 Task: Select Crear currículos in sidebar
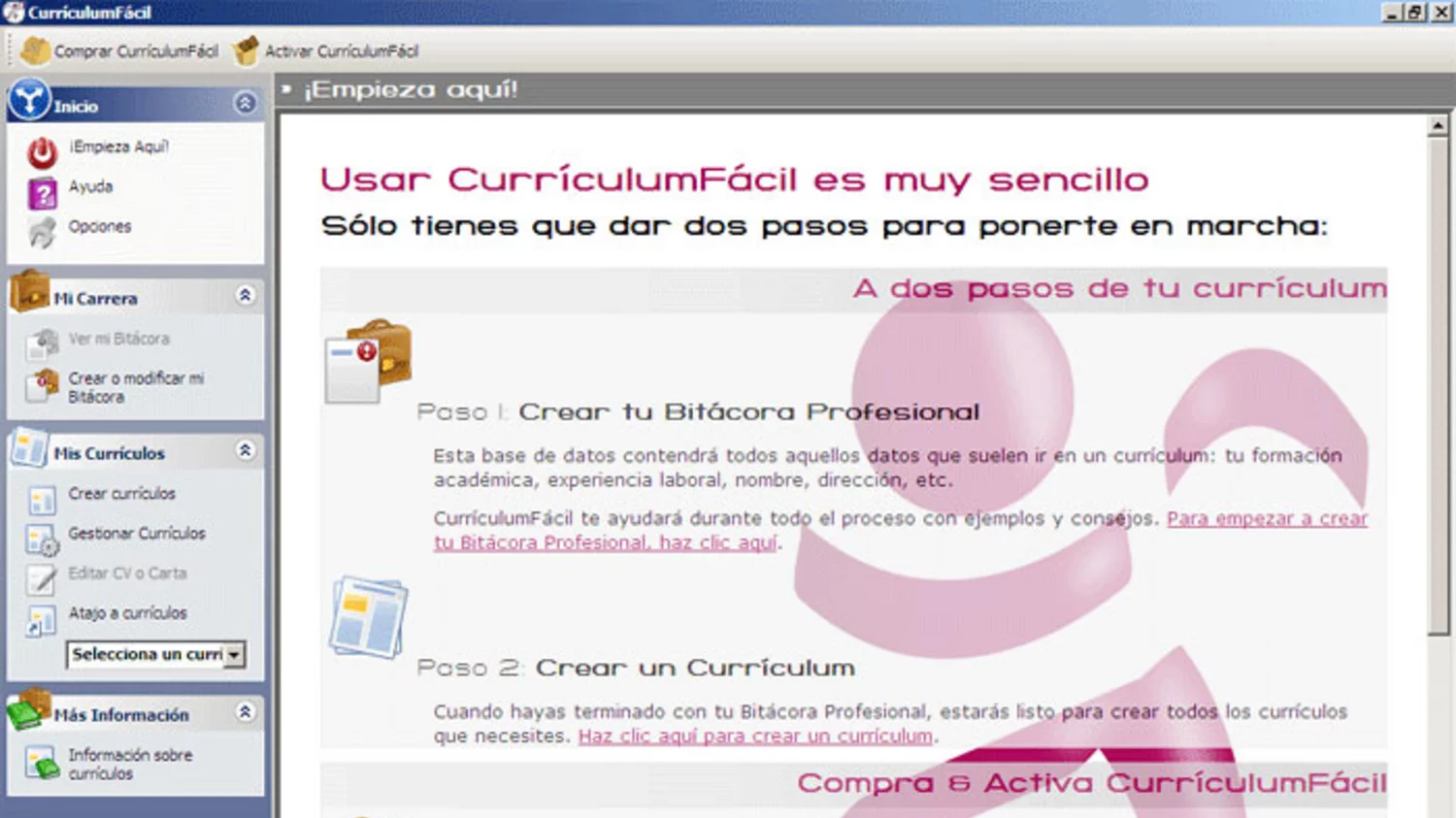122,493
